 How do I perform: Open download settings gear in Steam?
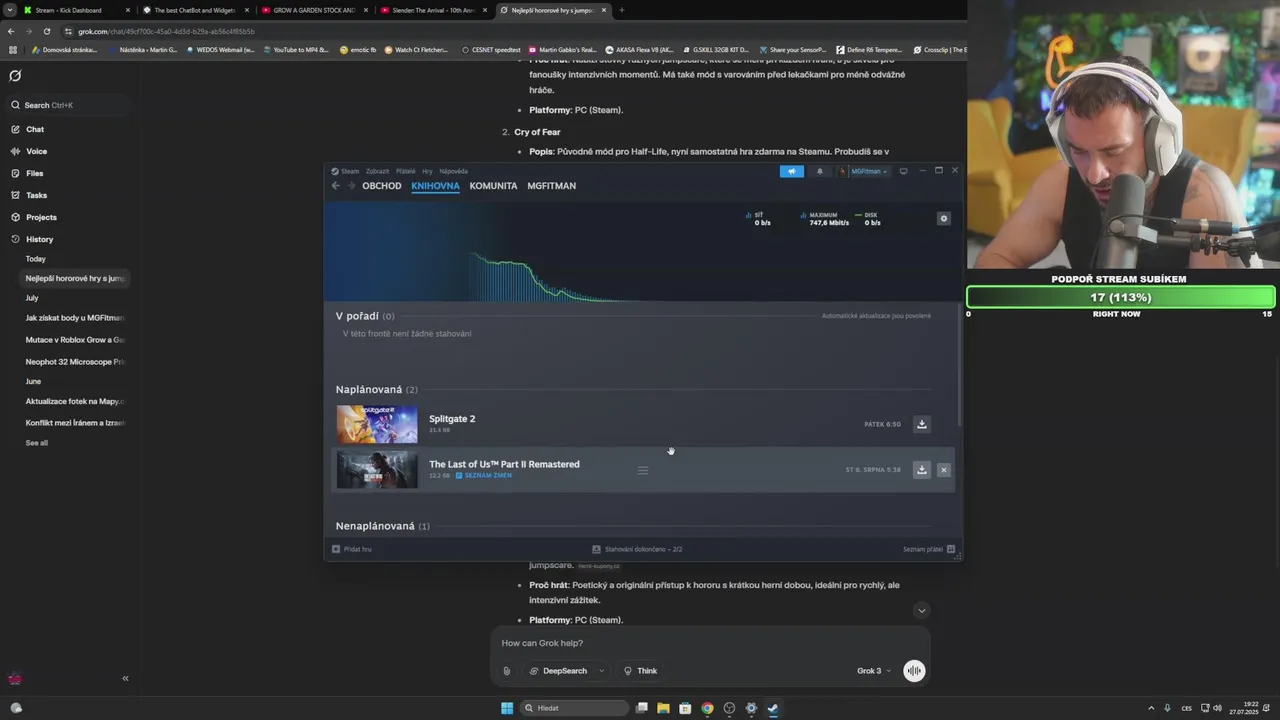pos(943,218)
